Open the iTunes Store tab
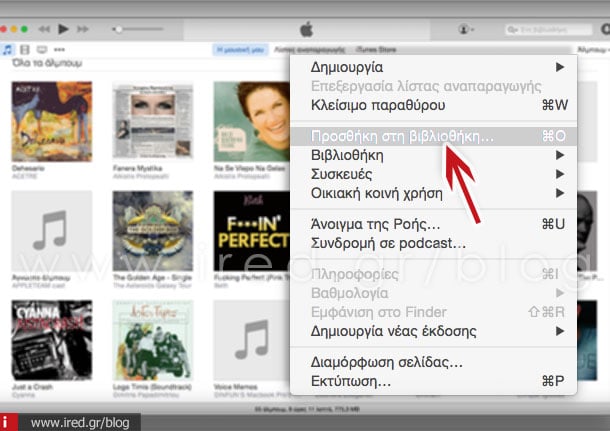The height and width of the screenshot is (431, 610). pyautogui.click(x=376, y=50)
